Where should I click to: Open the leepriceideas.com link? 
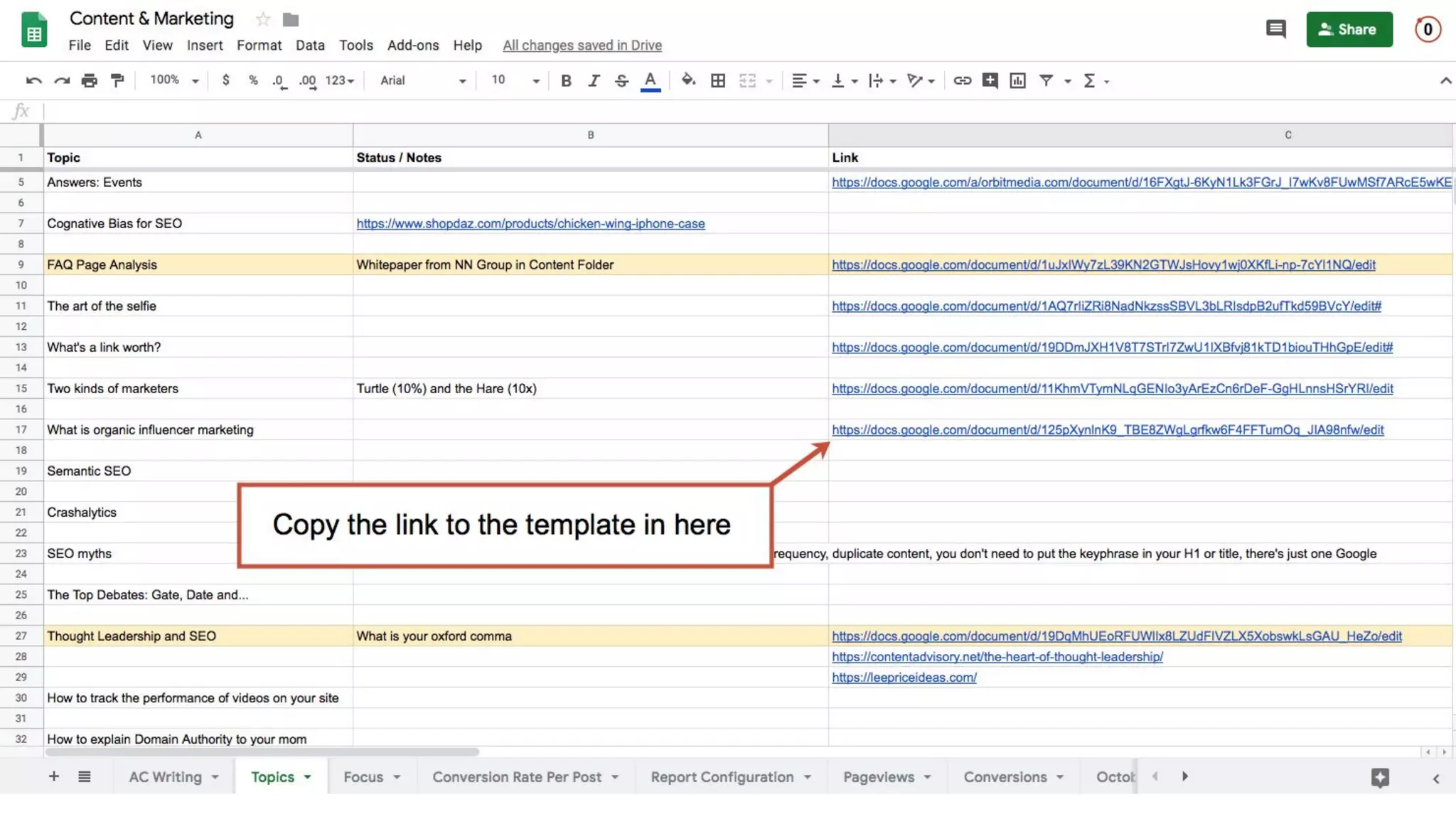pyautogui.click(x=904, y=678)
